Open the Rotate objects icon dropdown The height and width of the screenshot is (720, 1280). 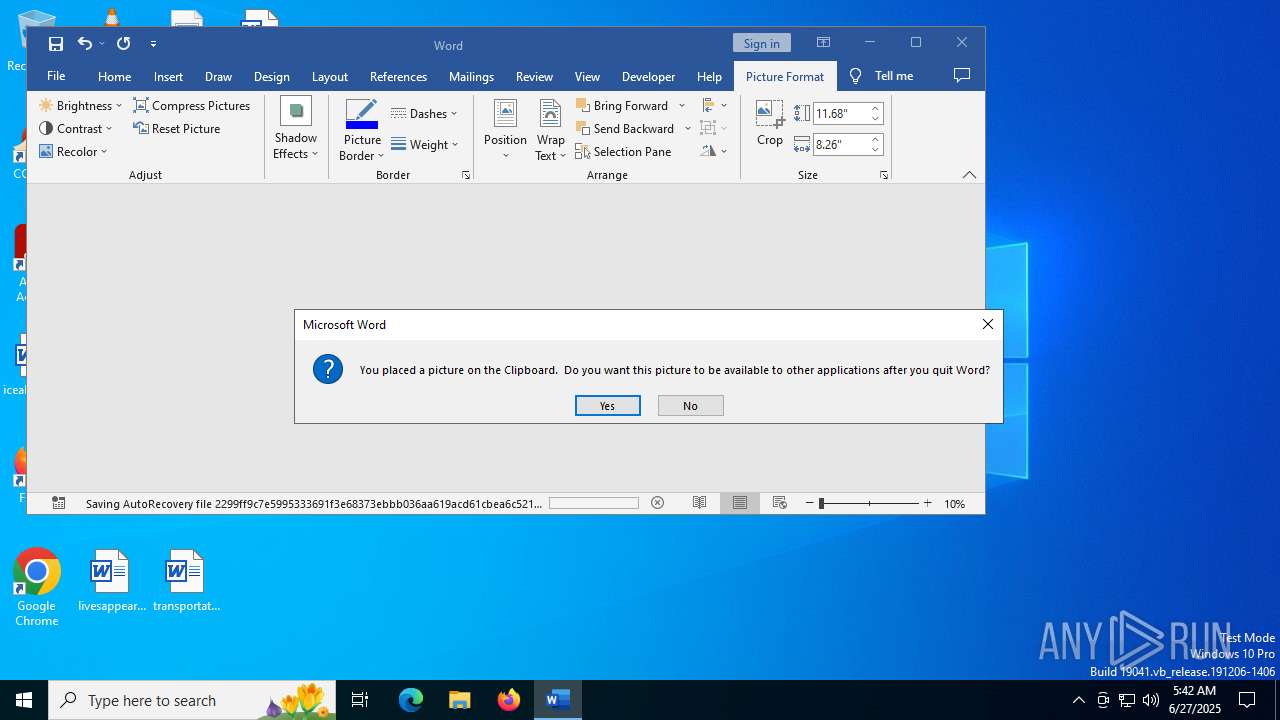(x=714, y=151)
